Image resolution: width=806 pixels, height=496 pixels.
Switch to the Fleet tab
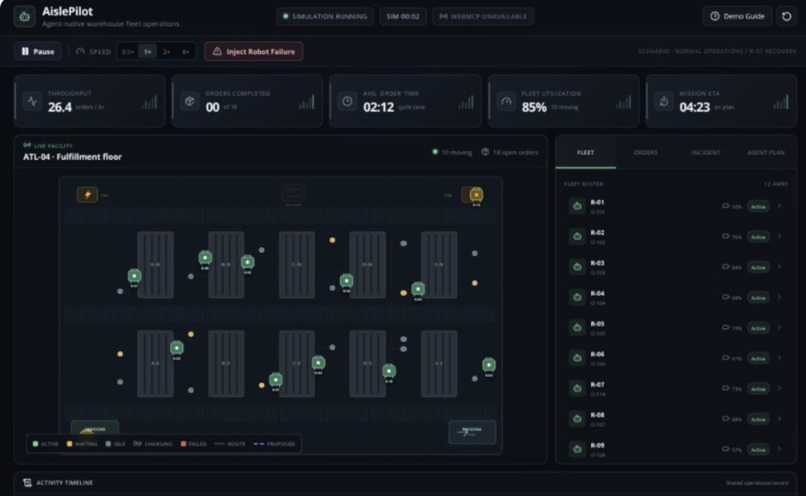click(x=585, y=153)
